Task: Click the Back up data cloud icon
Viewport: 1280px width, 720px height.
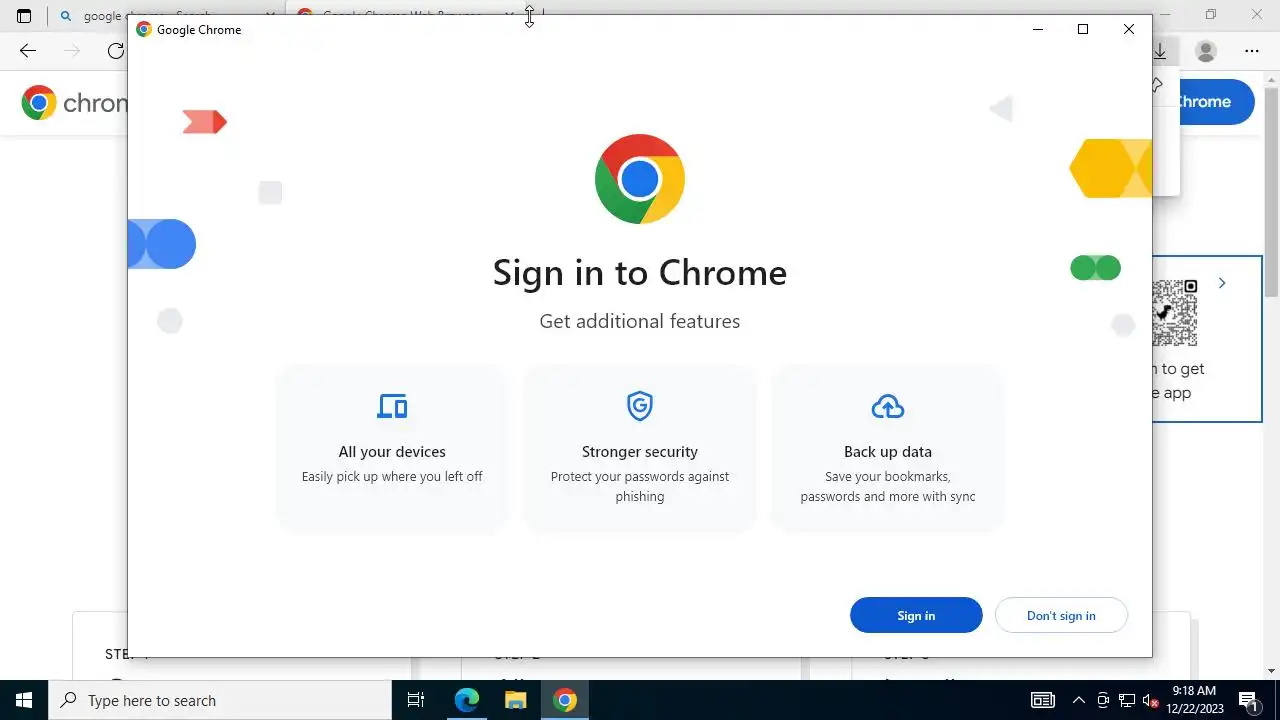Action: pyautogui.click(x=888, y=406)
